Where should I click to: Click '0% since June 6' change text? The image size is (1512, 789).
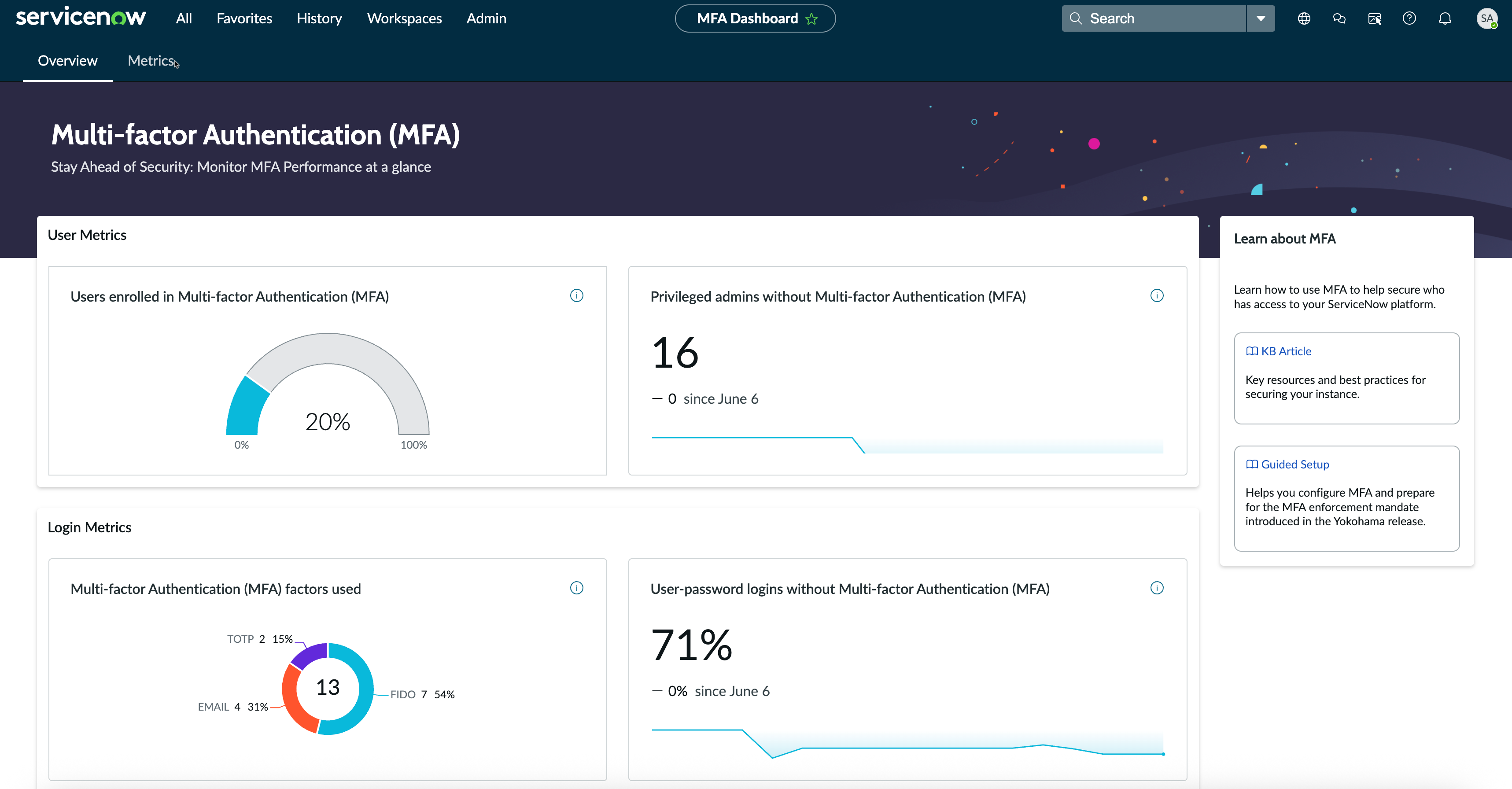711,692
